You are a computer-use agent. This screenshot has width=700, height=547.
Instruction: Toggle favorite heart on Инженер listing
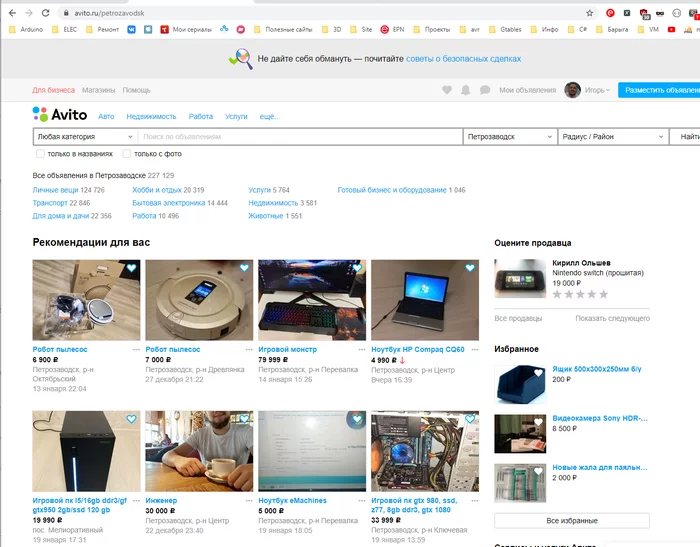pos(244,419)
